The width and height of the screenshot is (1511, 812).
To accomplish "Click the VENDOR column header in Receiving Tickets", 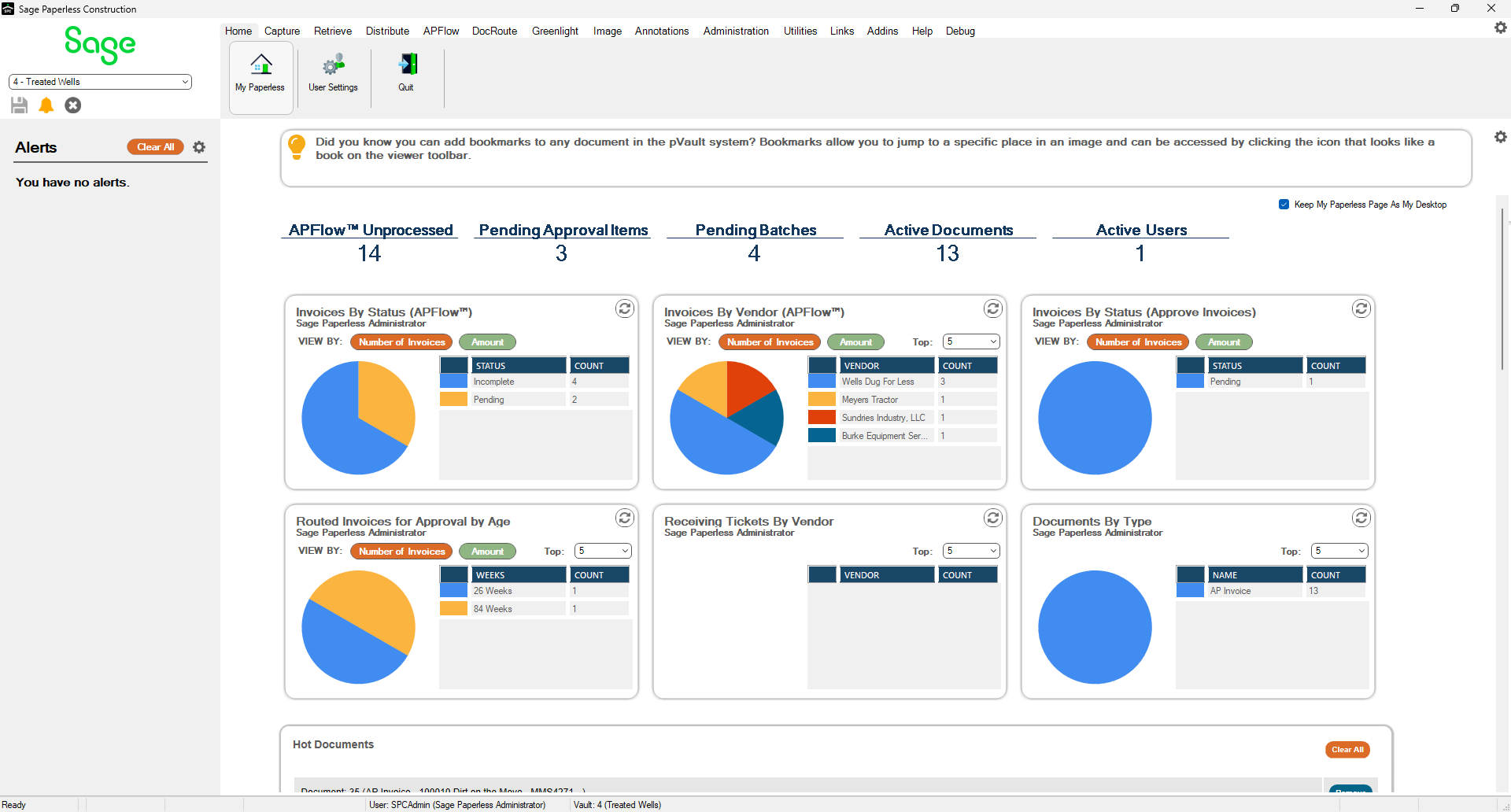I will tap(887, 575).
